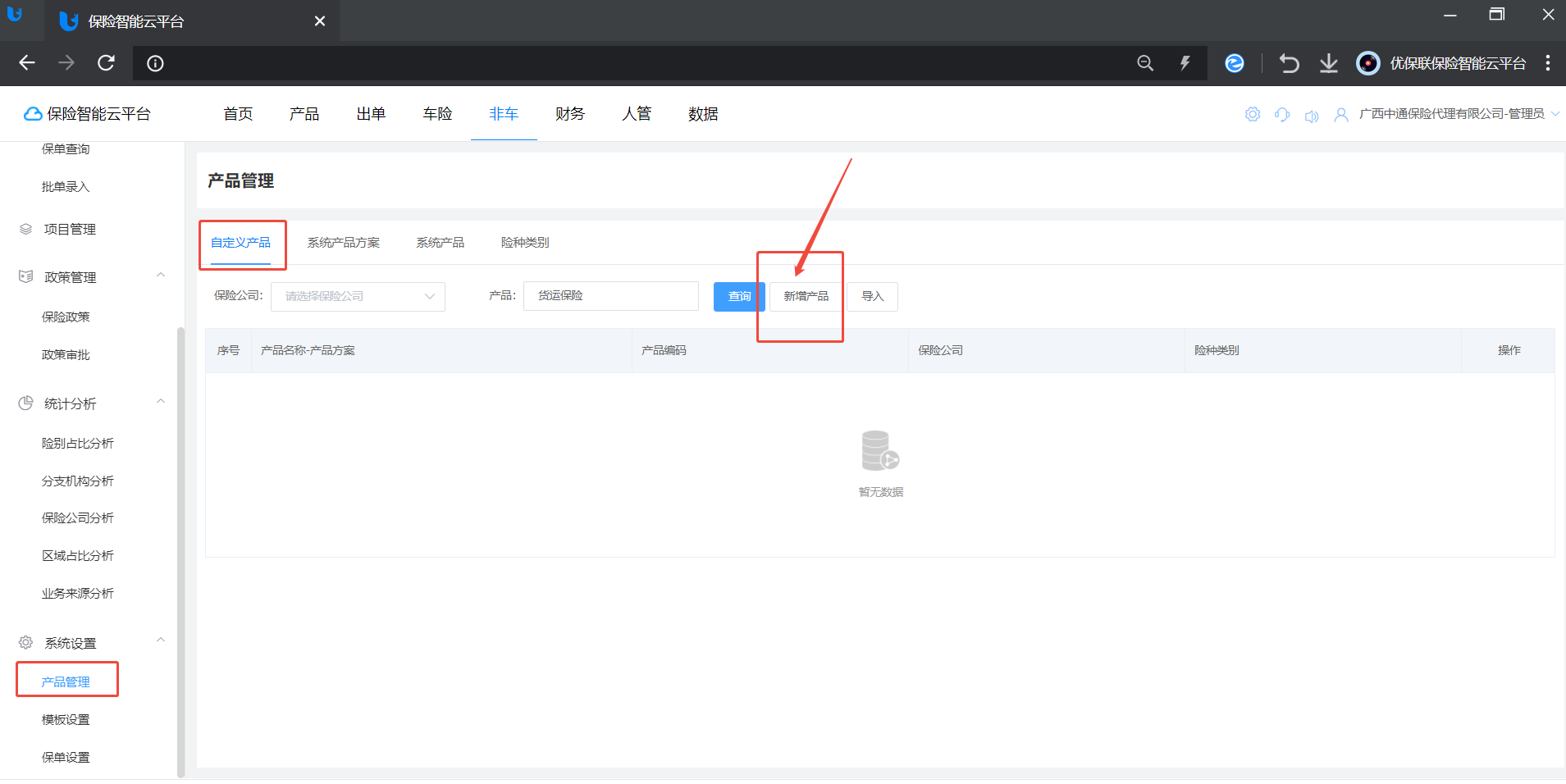Close the 保险智能云平台 browser tab
Screen dimensions: 1566x784
[x=320, y=21]
